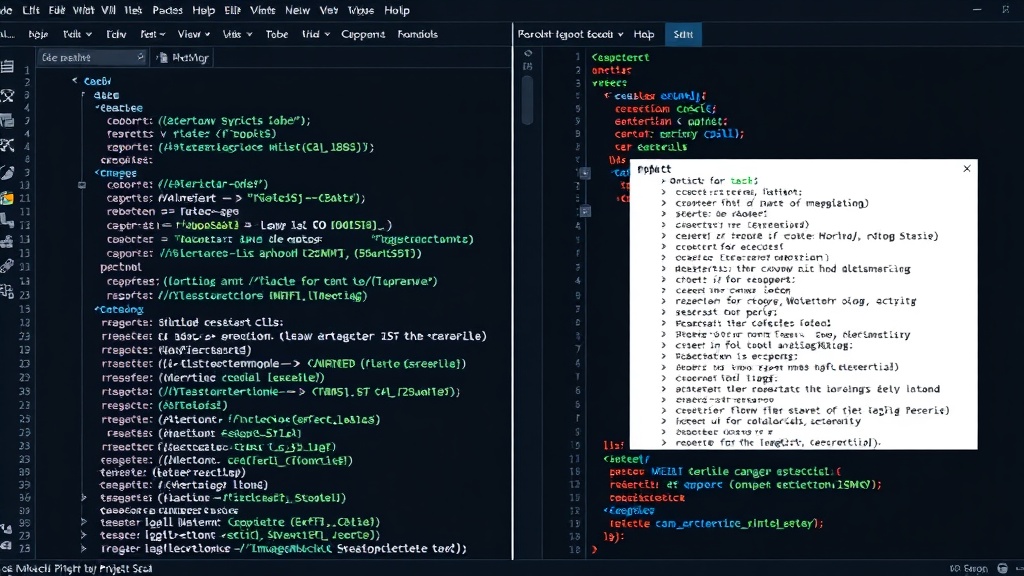Click the status bar icon beside 10 Soon
The image size is (1024, 576).
tap(1002, 569)
